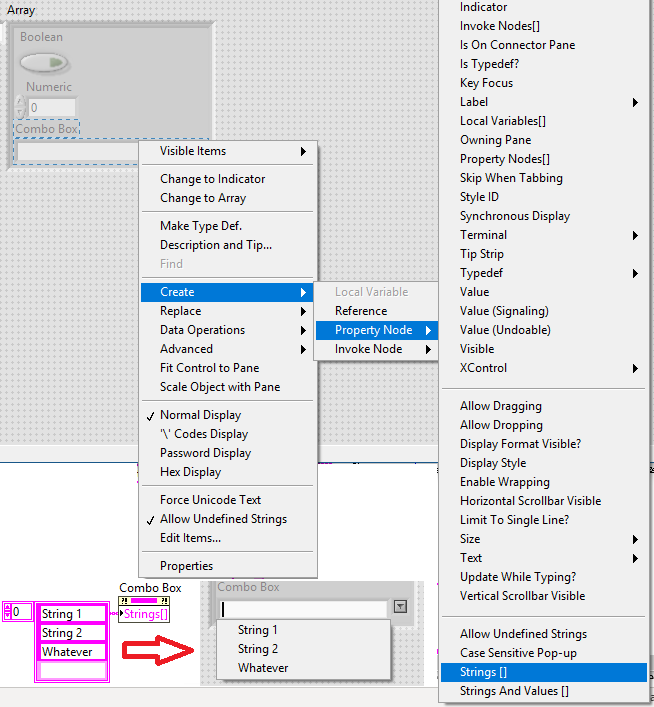Screen dimensions: 654x707
Task: Switch to Hex Display
Action: click(x=227, y=472)
